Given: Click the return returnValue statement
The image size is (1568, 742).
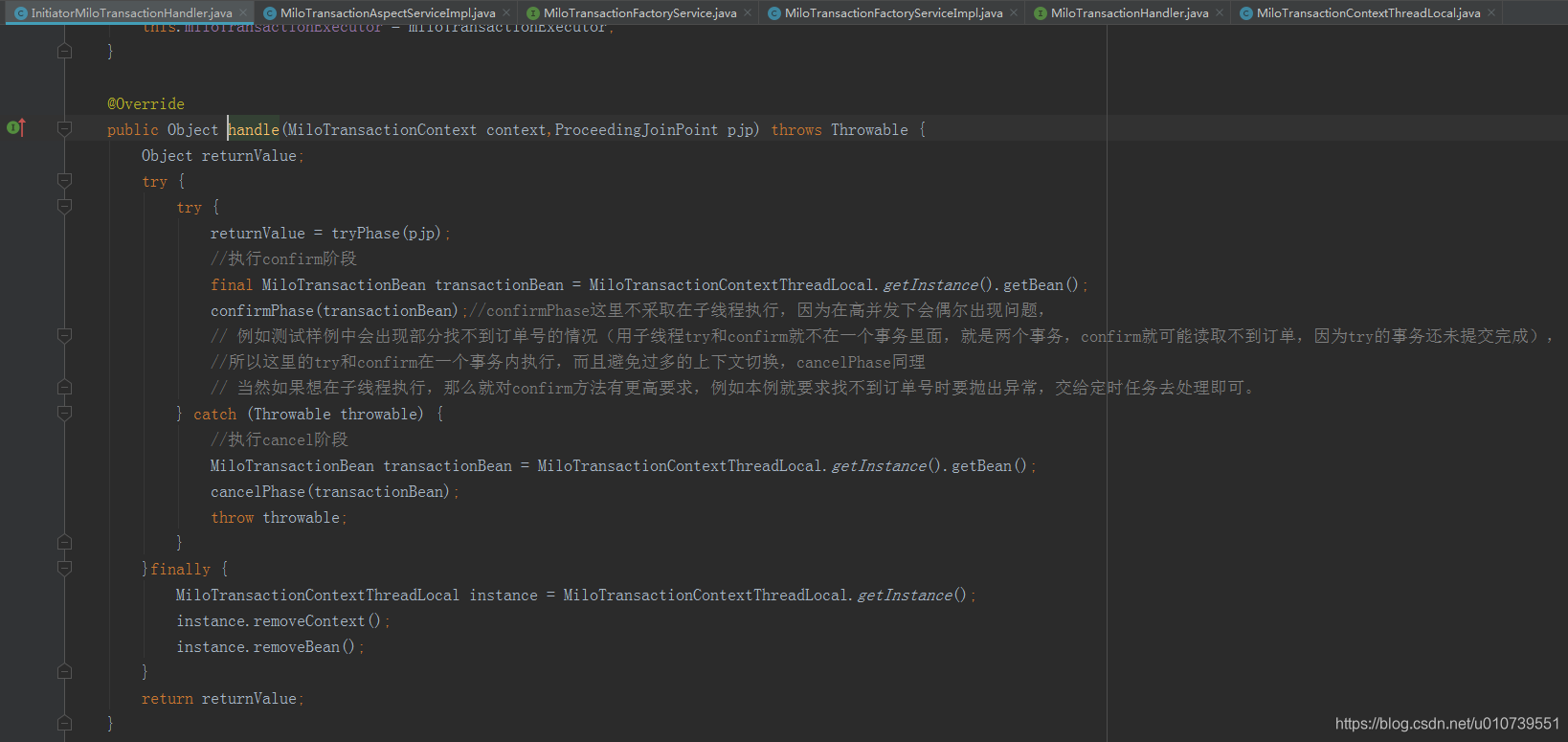Looking at the screenshot, I should coord(222,698).
